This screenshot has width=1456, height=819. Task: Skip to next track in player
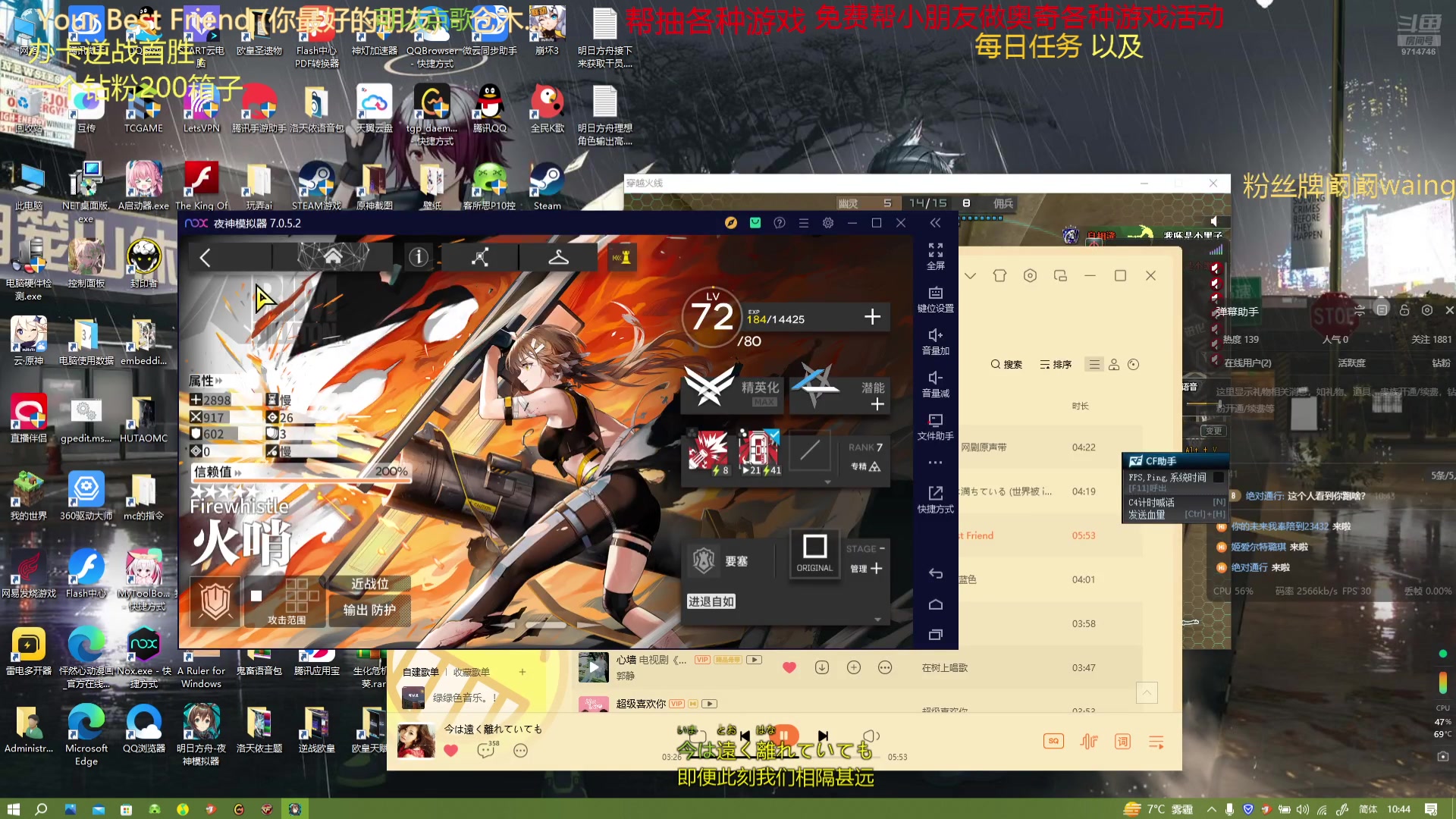pyautogui.click(x=824, y=736)
